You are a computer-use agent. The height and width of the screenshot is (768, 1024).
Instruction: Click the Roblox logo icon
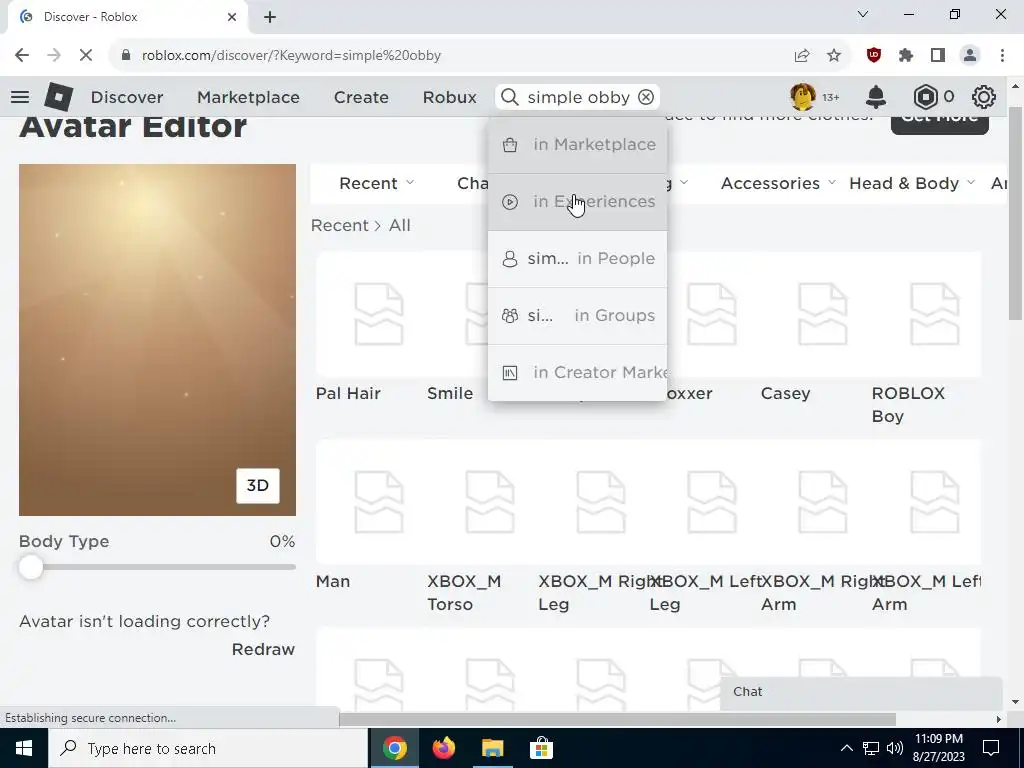(59, 97)
